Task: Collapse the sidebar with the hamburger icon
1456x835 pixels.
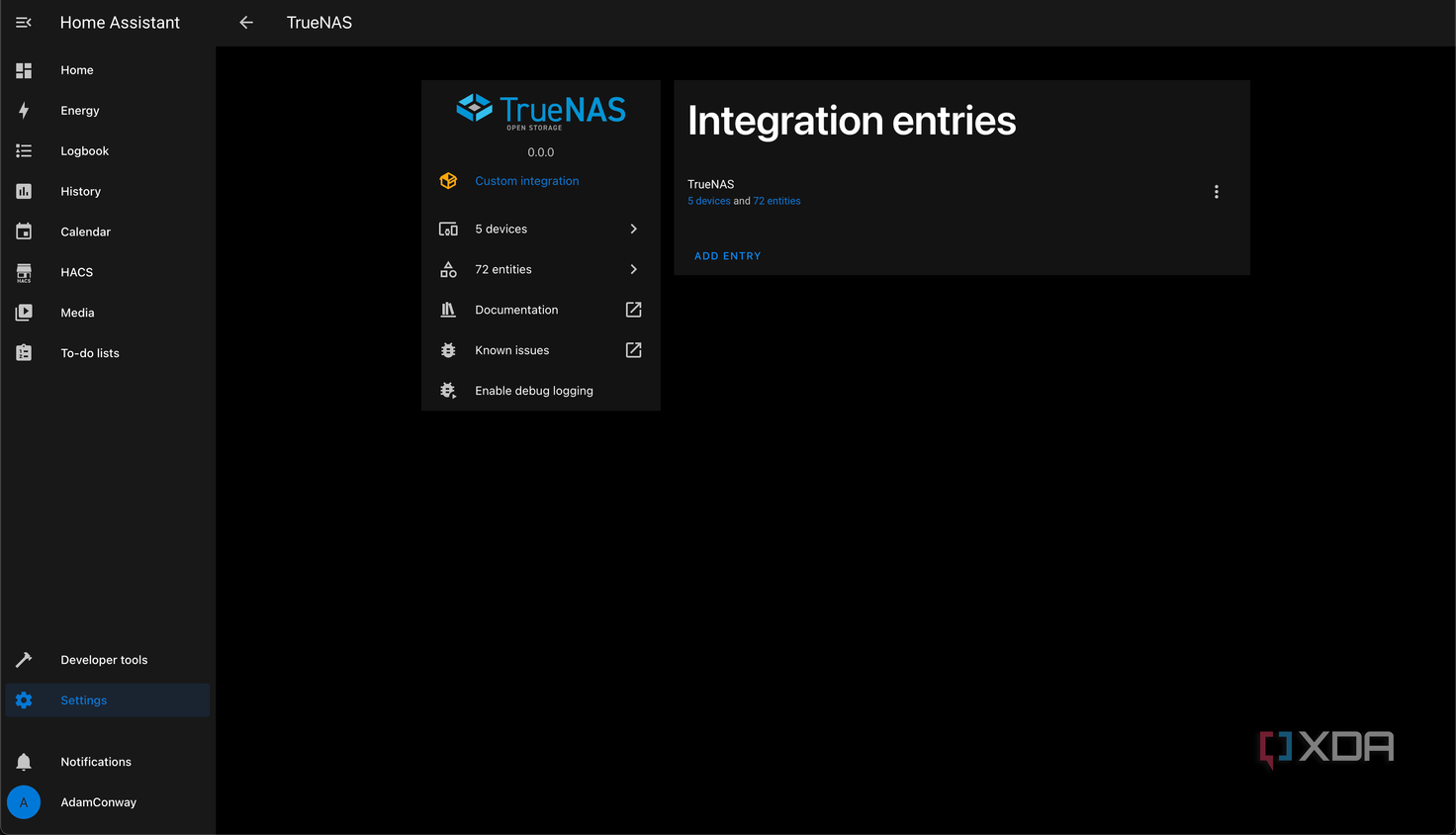Action: [24, 23]
